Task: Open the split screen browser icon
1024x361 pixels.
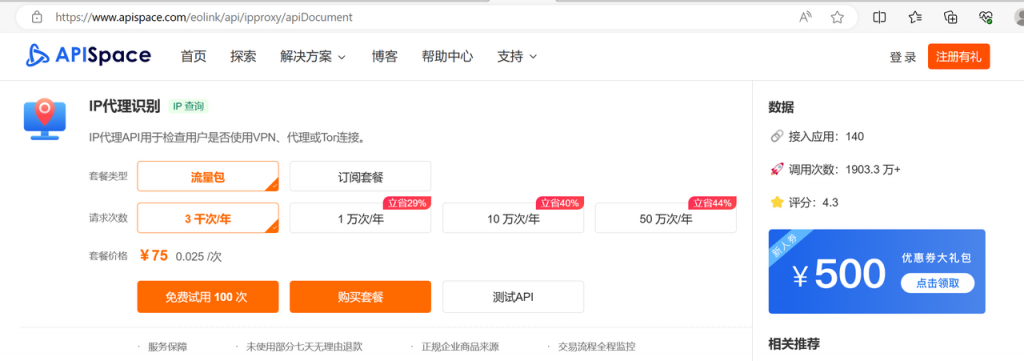Action: point(880,18)
